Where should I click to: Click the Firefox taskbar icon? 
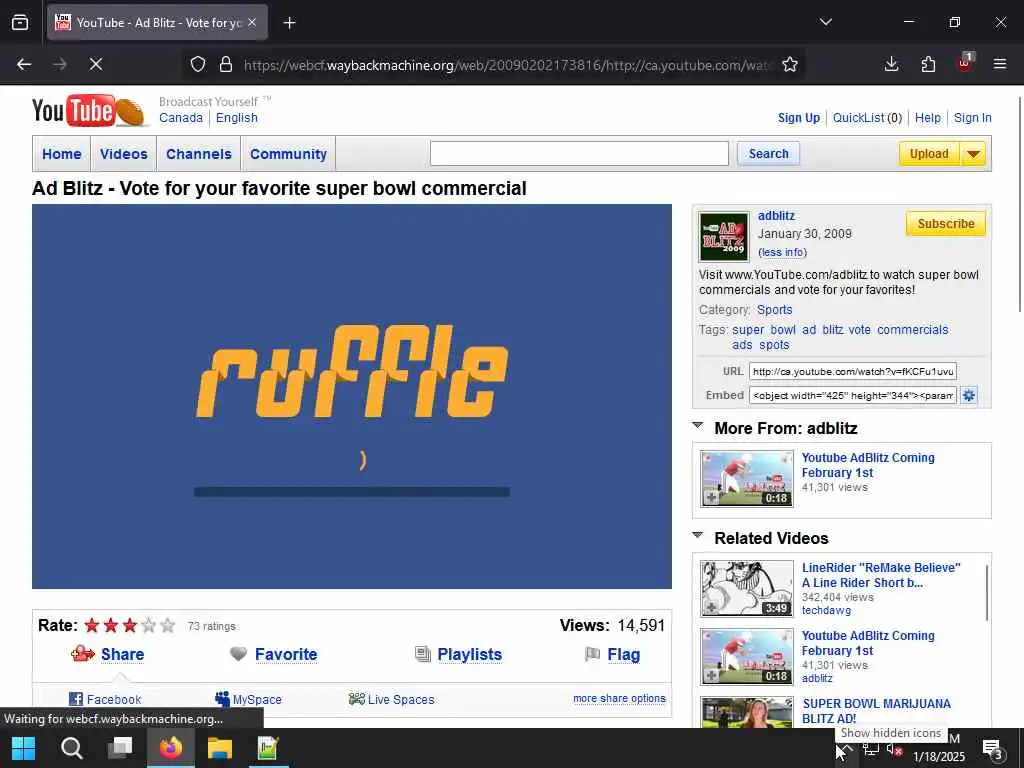(170, 747)
